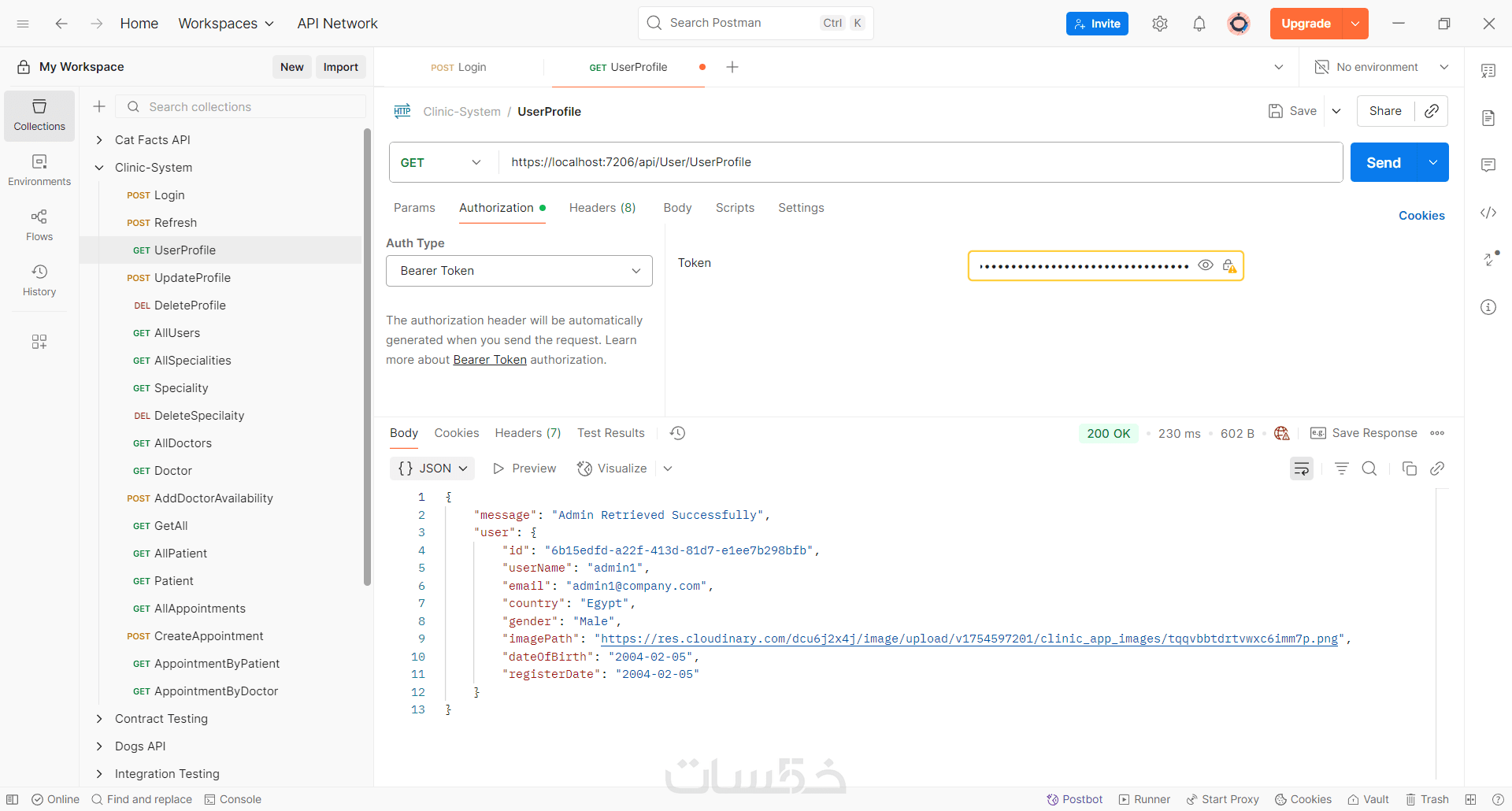The height and width of the screenshot is (811, 1512).
Task: Show the bearer token value
Action: [1206, 265]
